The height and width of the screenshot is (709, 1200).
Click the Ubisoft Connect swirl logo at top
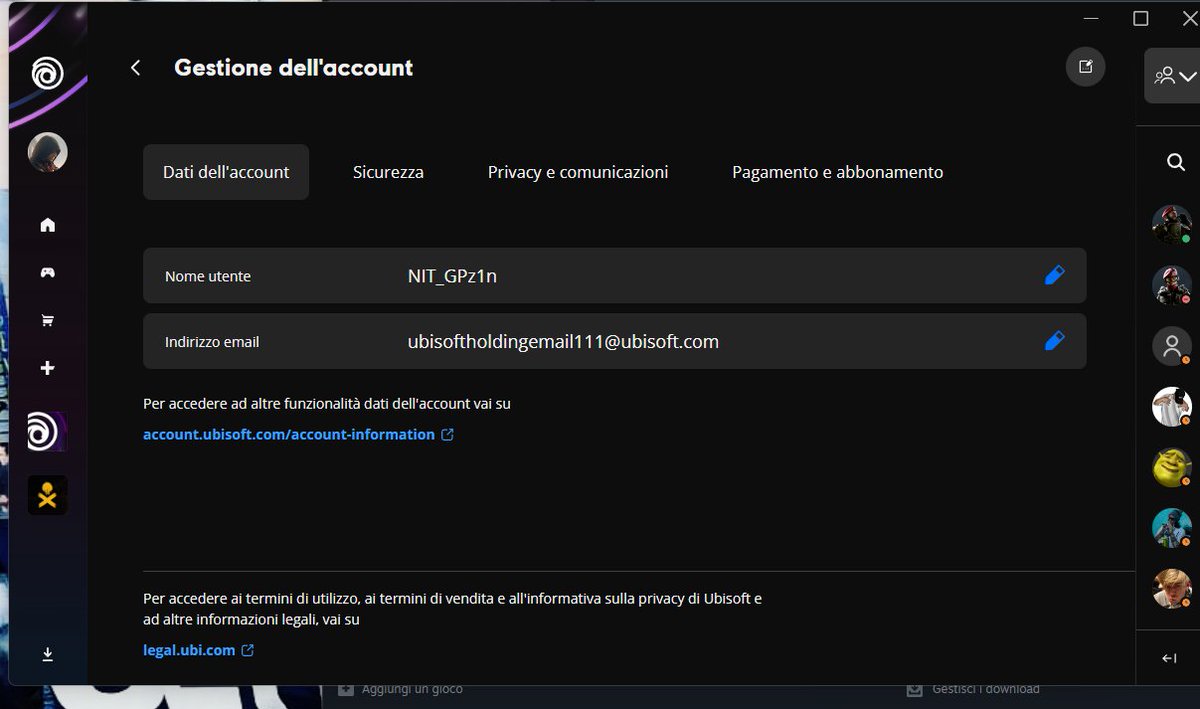pos(47,73)
